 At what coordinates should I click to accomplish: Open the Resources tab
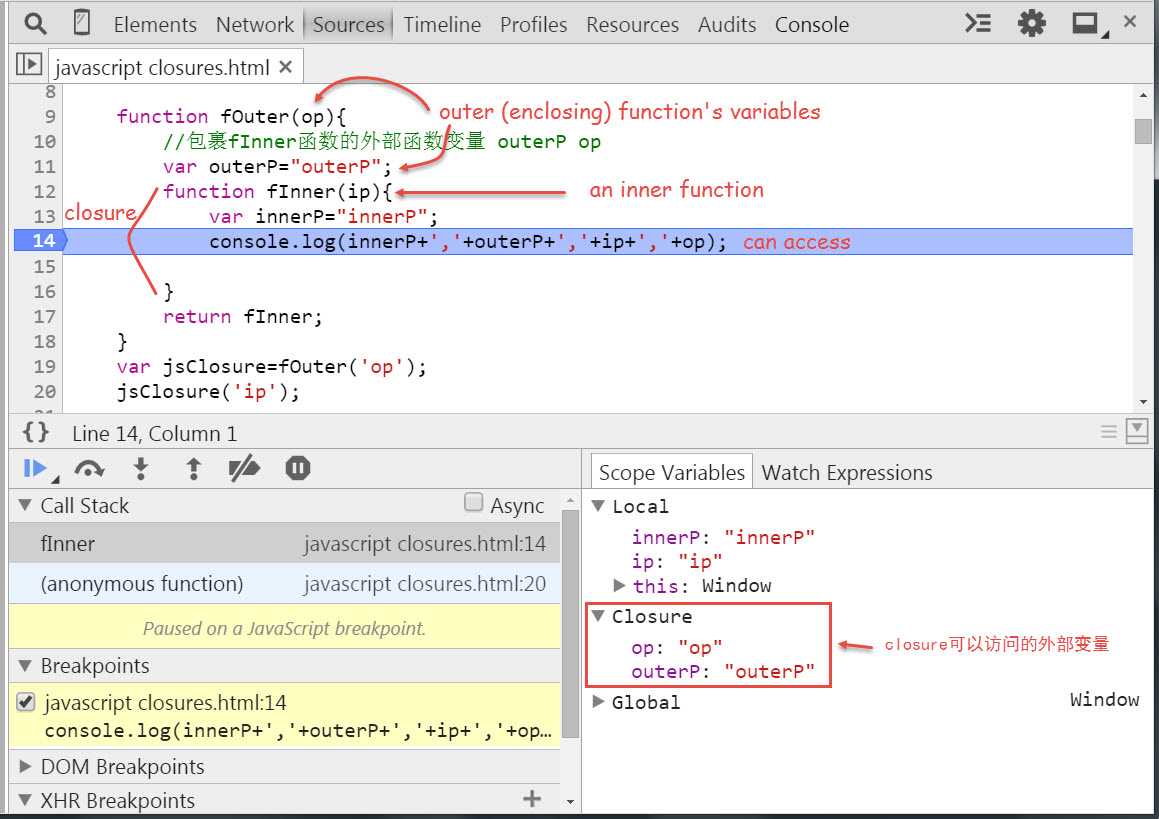[632, 24]
